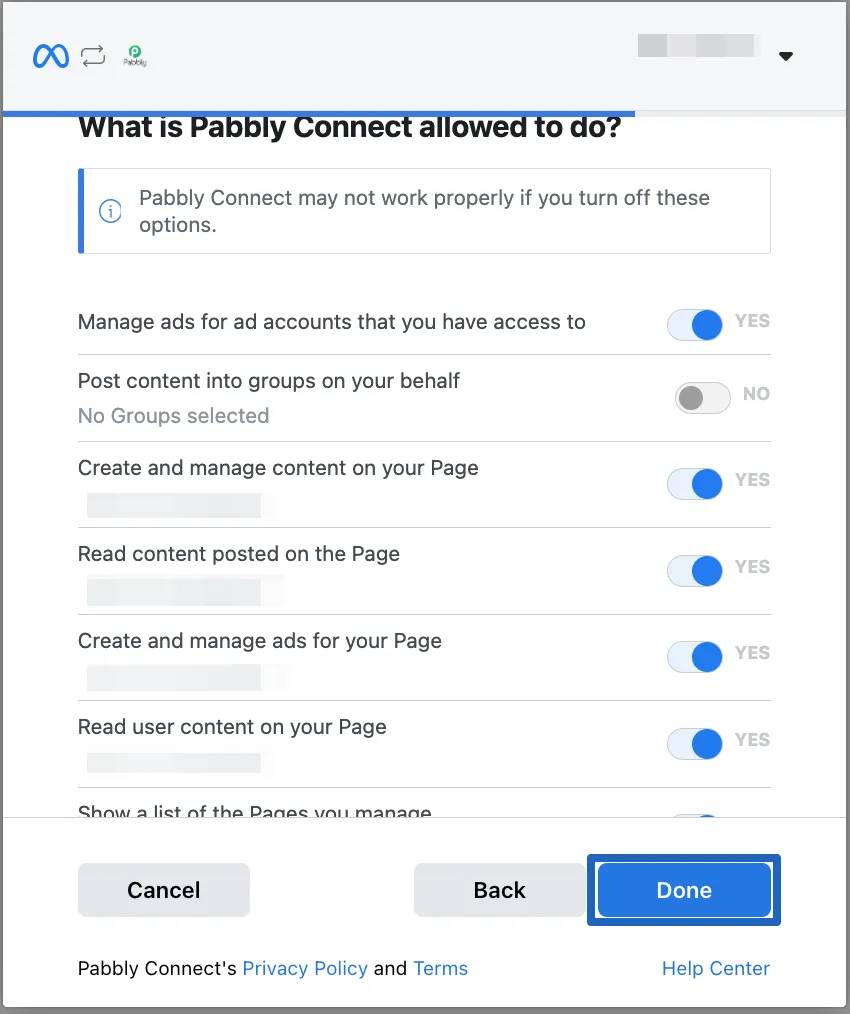Screen dimensions: 850x1014
Task: Toggle Read user content on your Page
Action: pos(695,744)
